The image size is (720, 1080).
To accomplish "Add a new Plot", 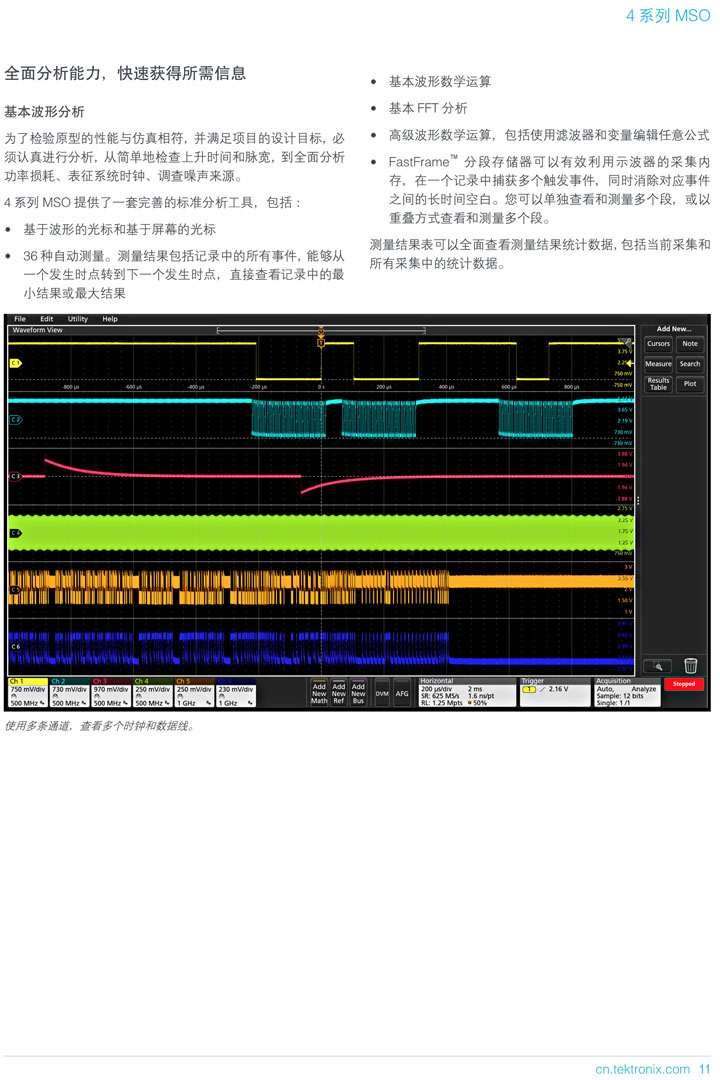I will 690,384.
